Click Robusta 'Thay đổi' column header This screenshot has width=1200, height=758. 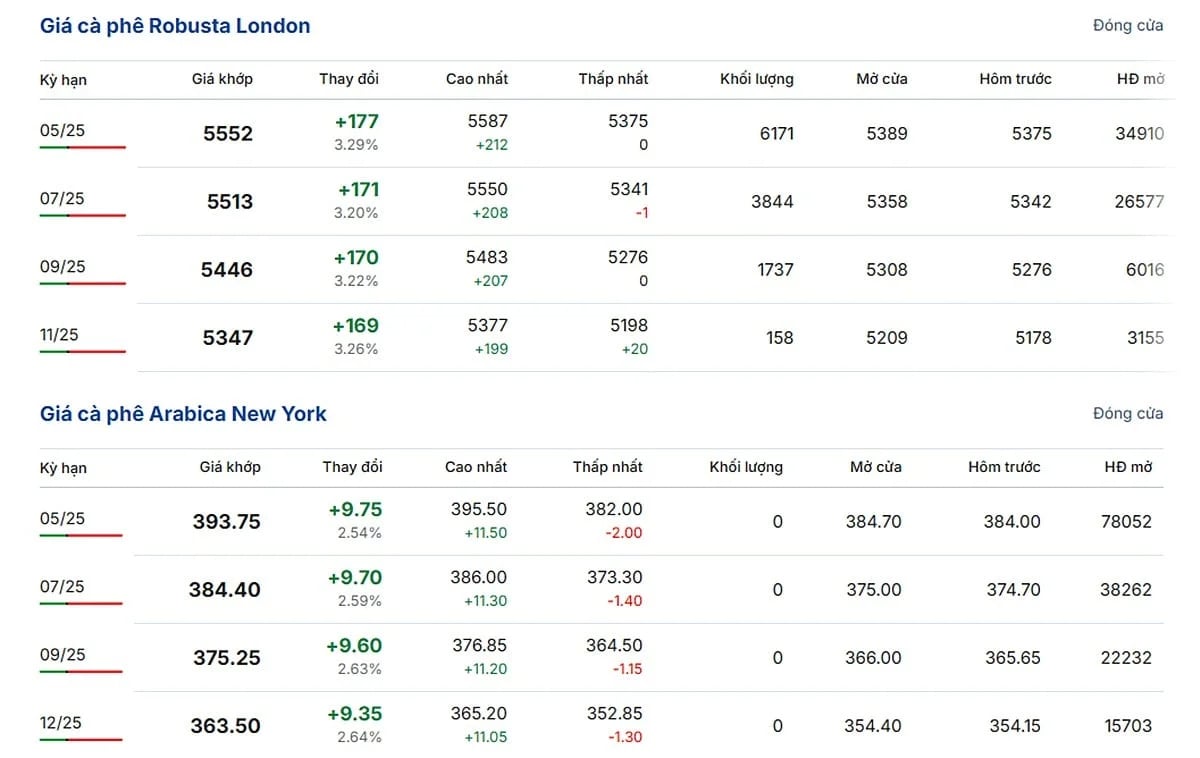pos(349,79)
